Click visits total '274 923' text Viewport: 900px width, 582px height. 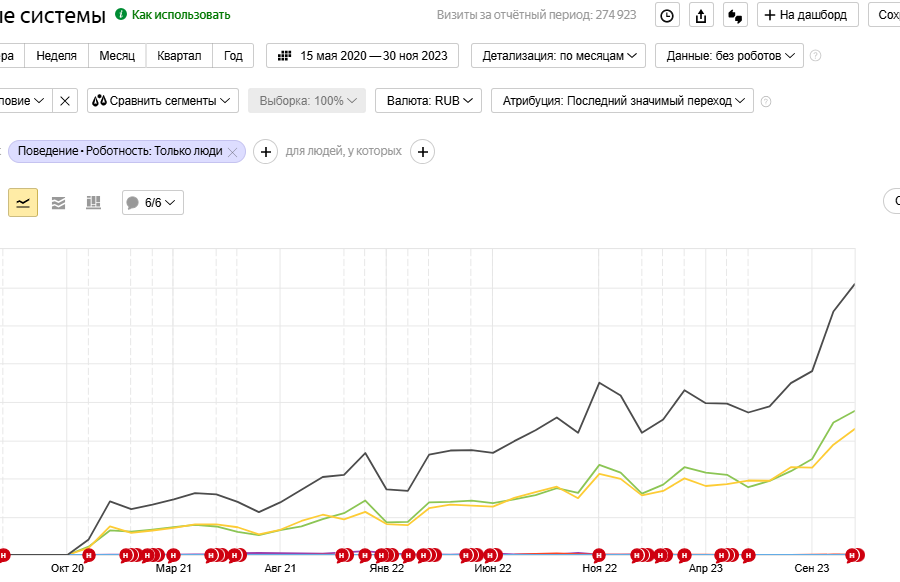(x=616, y=15)
